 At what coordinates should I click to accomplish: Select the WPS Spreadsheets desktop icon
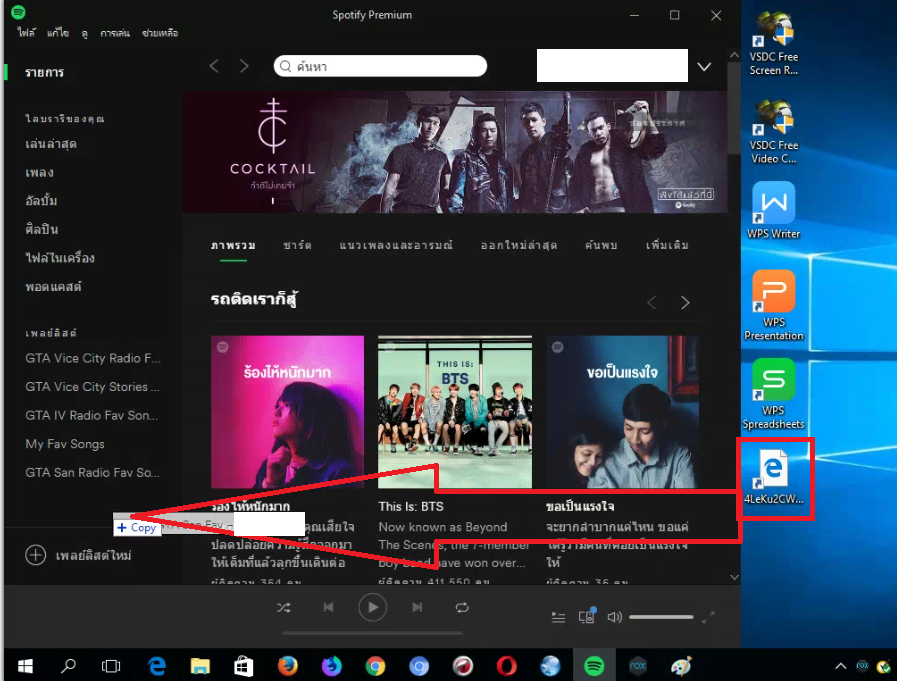click(x=773, y=394)
